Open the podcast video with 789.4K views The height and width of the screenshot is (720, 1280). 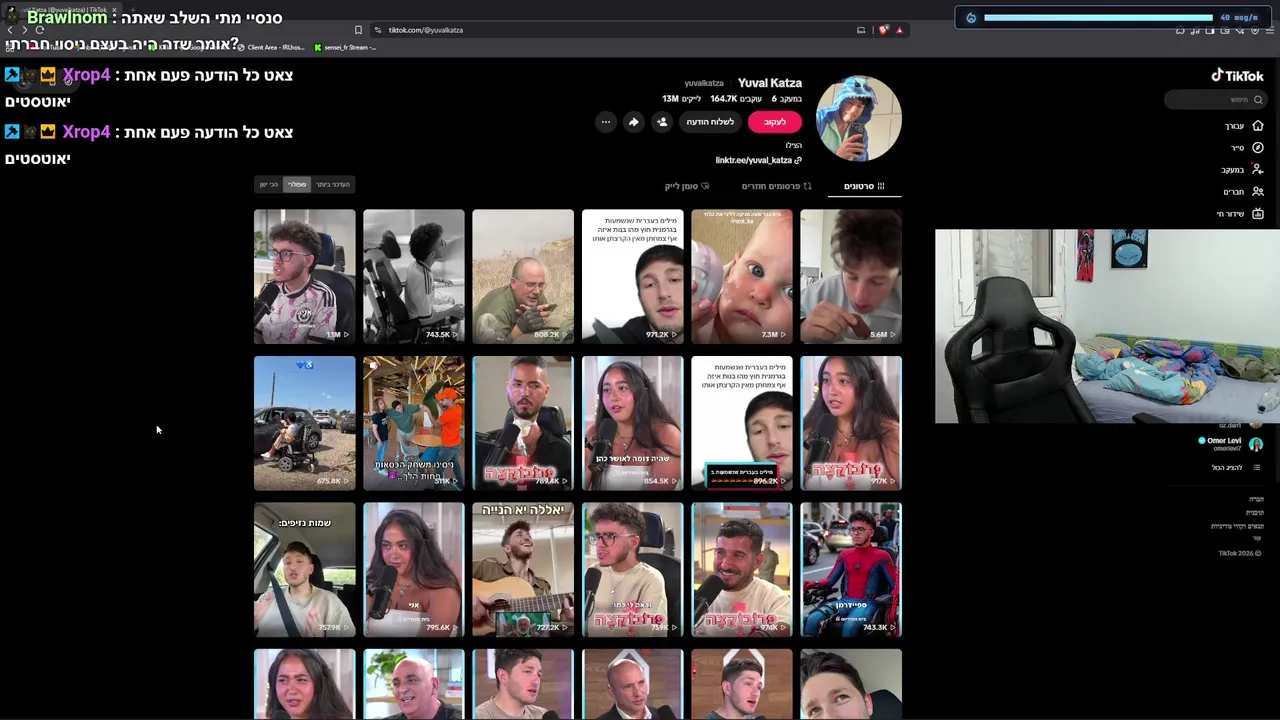click(523, 423)
